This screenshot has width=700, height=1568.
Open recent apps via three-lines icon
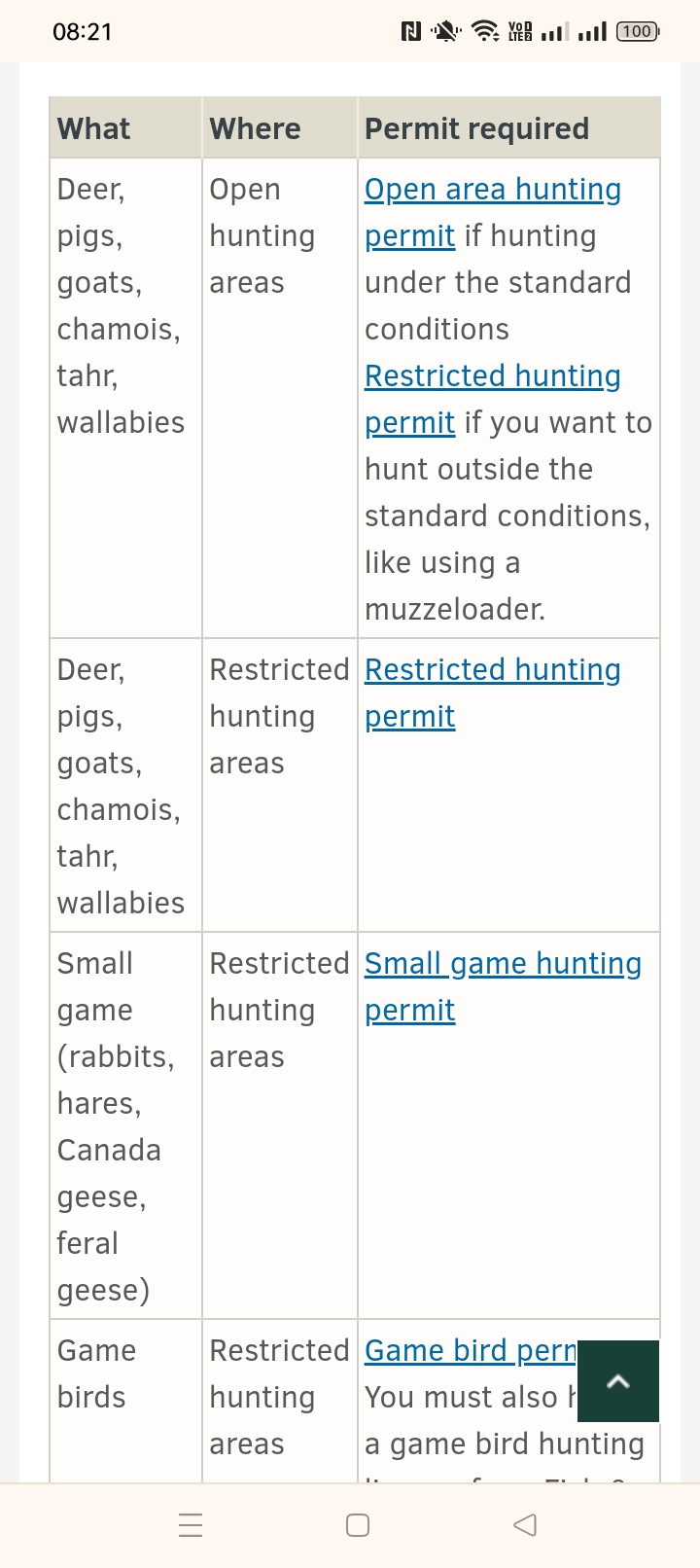pos(192,1524)
